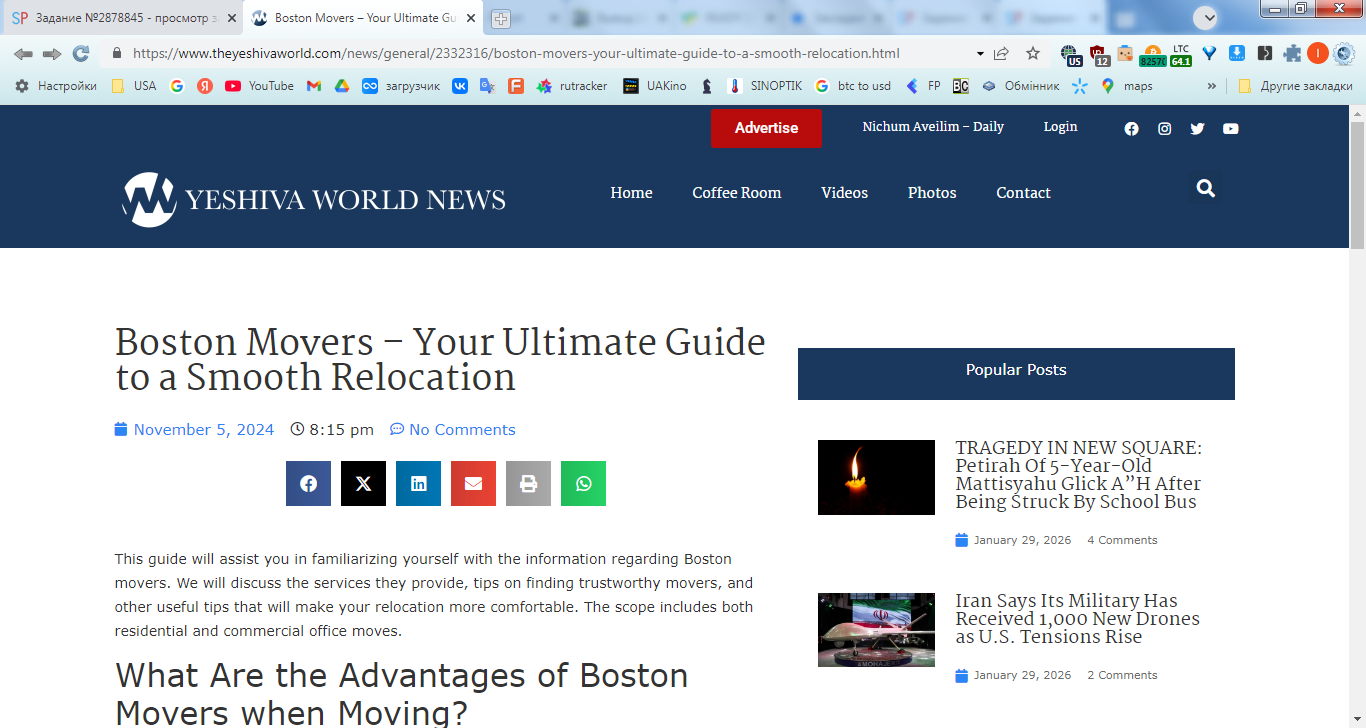Close the Boston Movers tab
This screenshot has width=1366, height=728.
tap(471, 18)
